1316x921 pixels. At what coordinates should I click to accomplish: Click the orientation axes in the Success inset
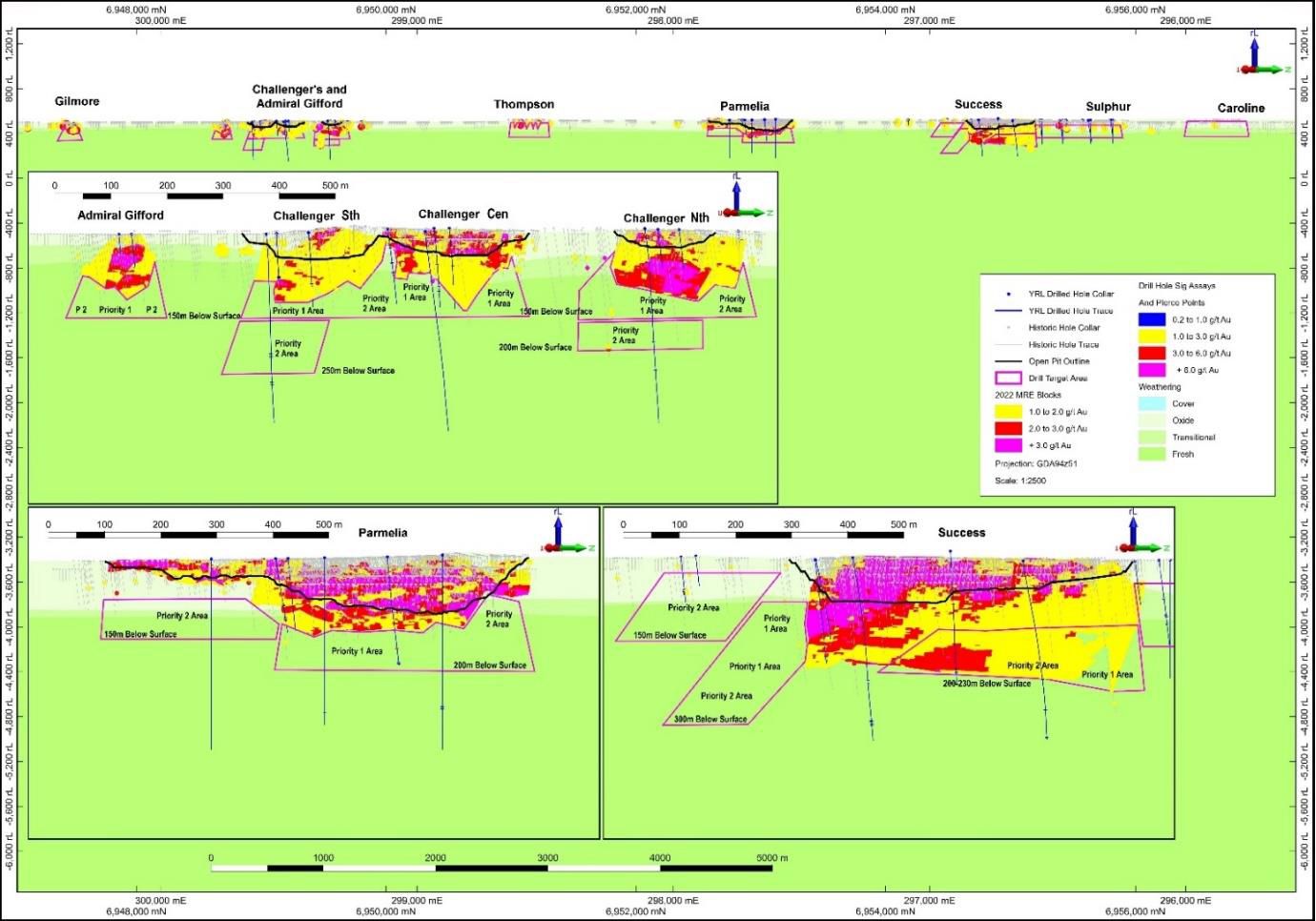[1137, 535]
